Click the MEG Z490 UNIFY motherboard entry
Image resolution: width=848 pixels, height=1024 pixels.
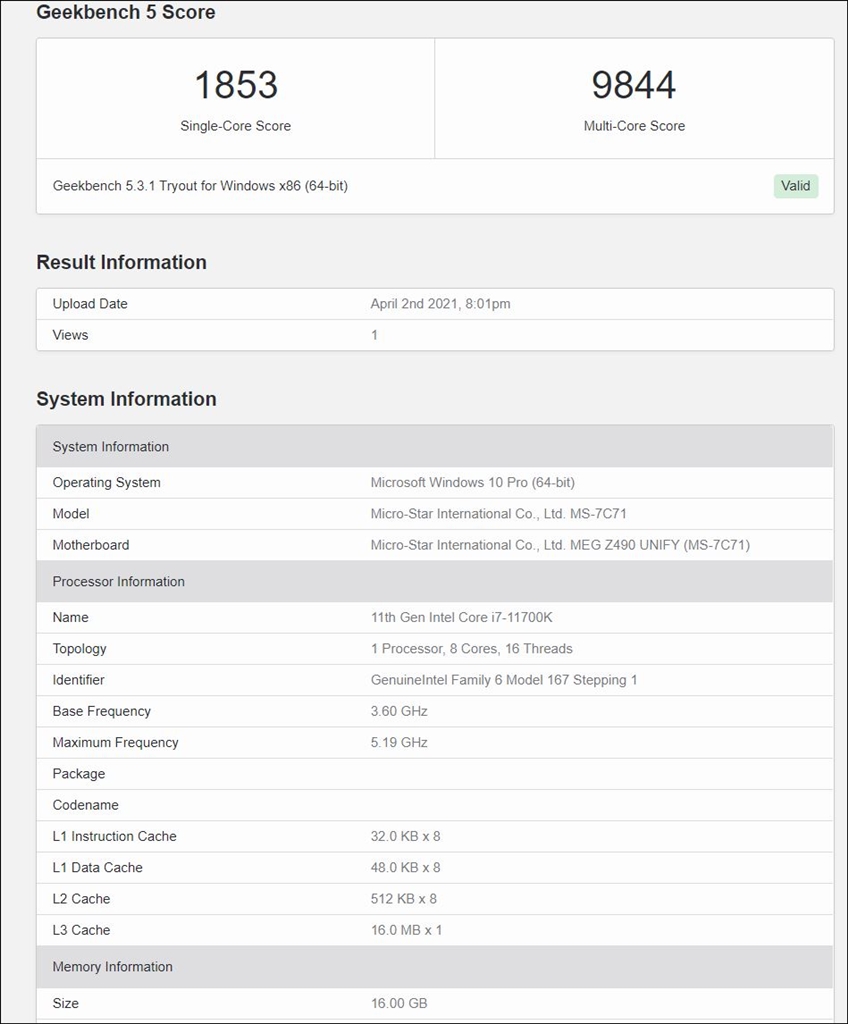561,545
